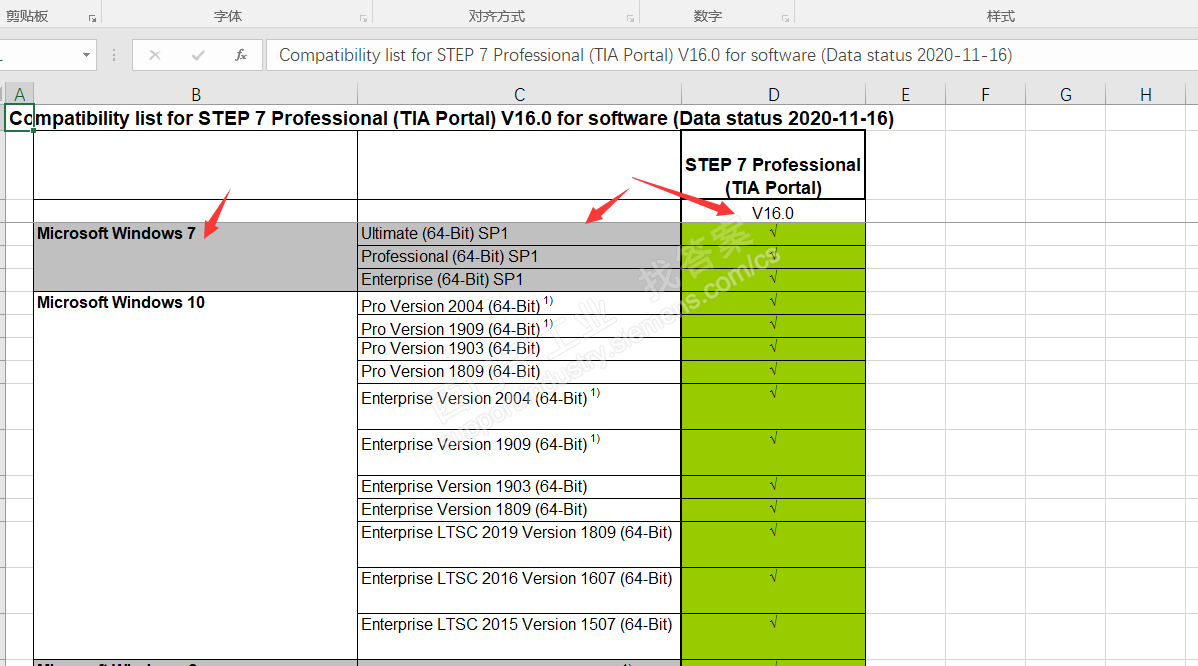Click the checkmark icon in formula bar
1198x666 pixels.
(198, 55)
